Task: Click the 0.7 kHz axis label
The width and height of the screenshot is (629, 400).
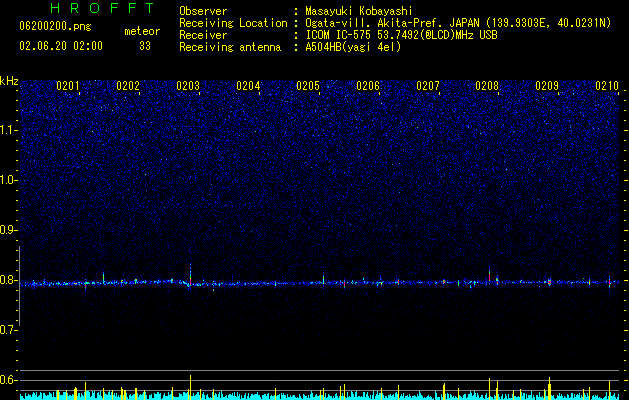Action: tap(9, 330)
